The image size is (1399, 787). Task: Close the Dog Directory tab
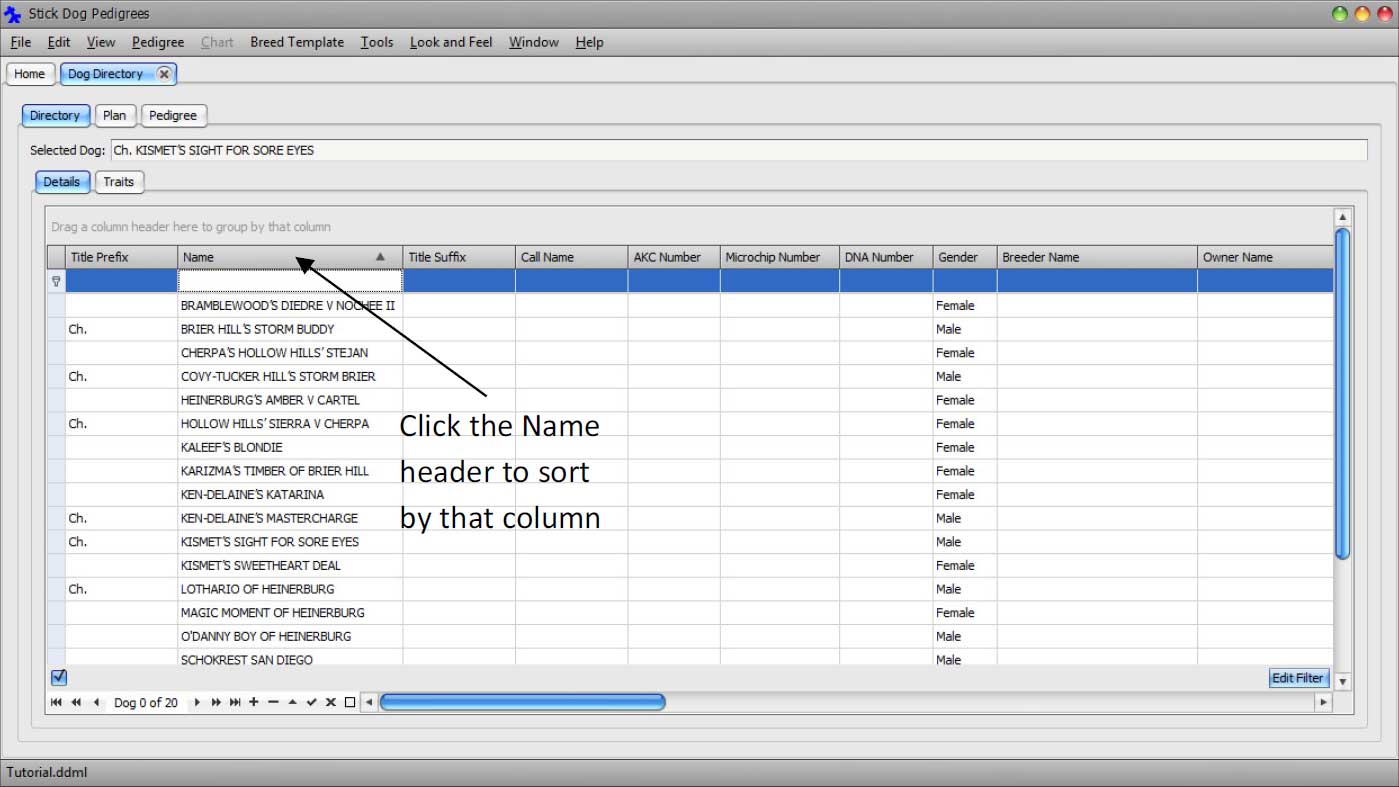[x=164, y=74]
